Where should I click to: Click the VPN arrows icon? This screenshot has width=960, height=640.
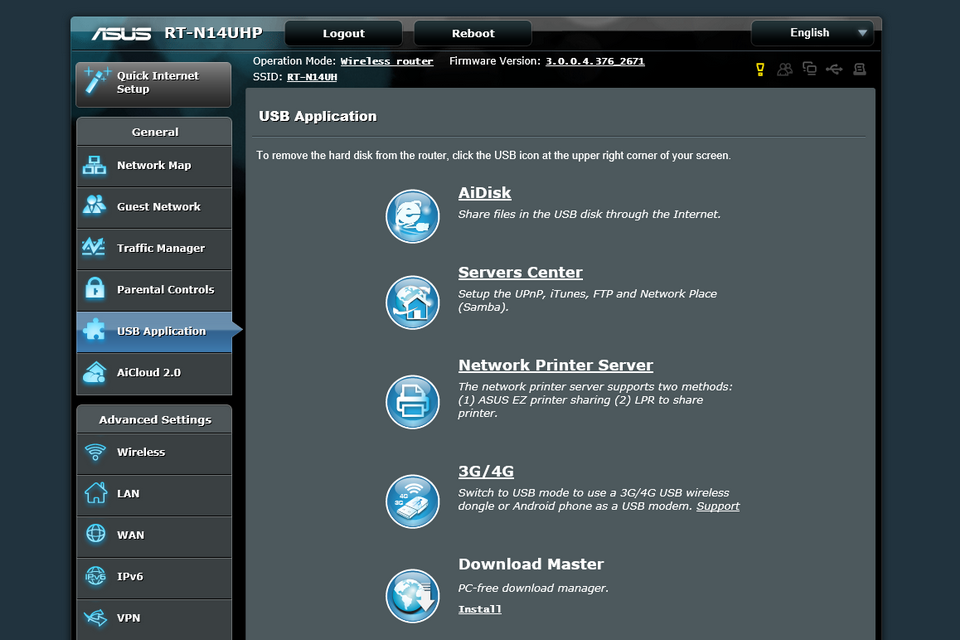coord(96,617)
